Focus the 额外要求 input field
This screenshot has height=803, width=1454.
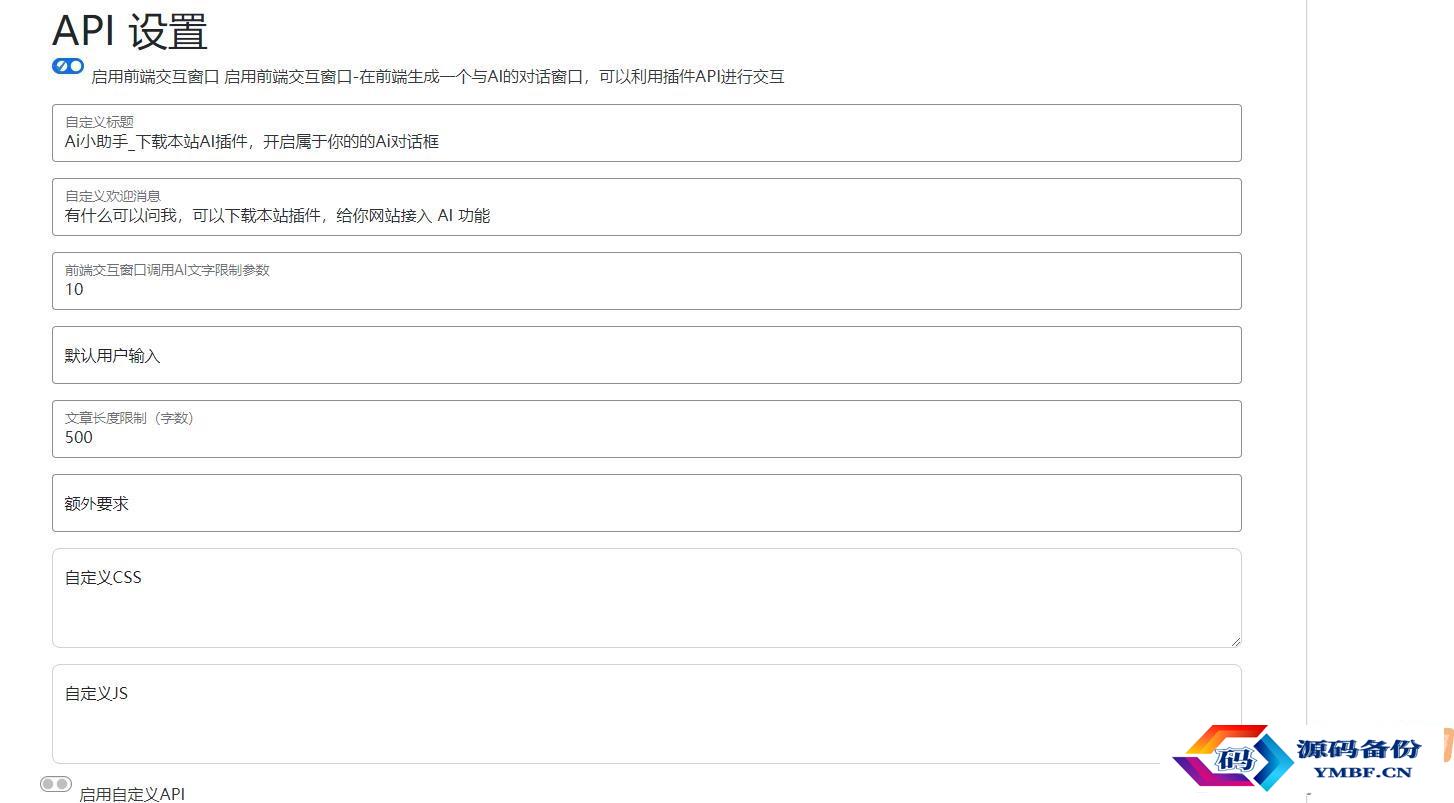[646, 503]
